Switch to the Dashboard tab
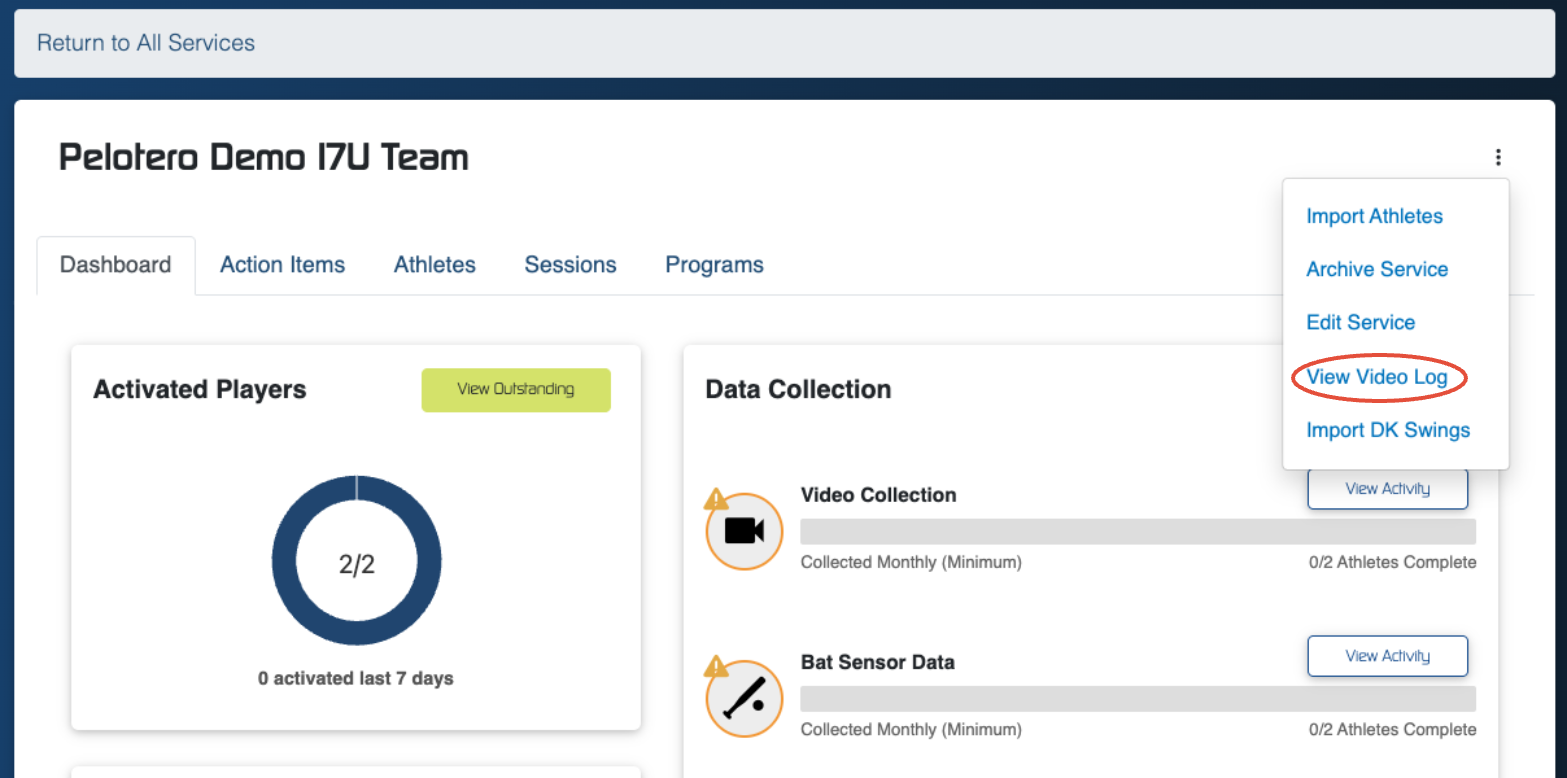 click(x=116, y=265)
